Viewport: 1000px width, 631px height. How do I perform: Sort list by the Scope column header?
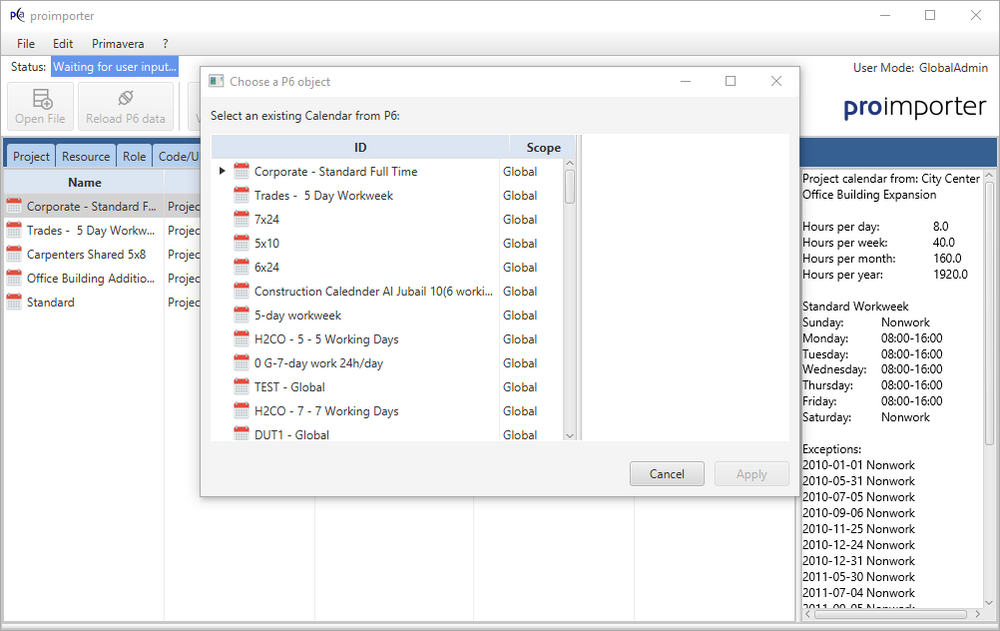click(543, 147)
